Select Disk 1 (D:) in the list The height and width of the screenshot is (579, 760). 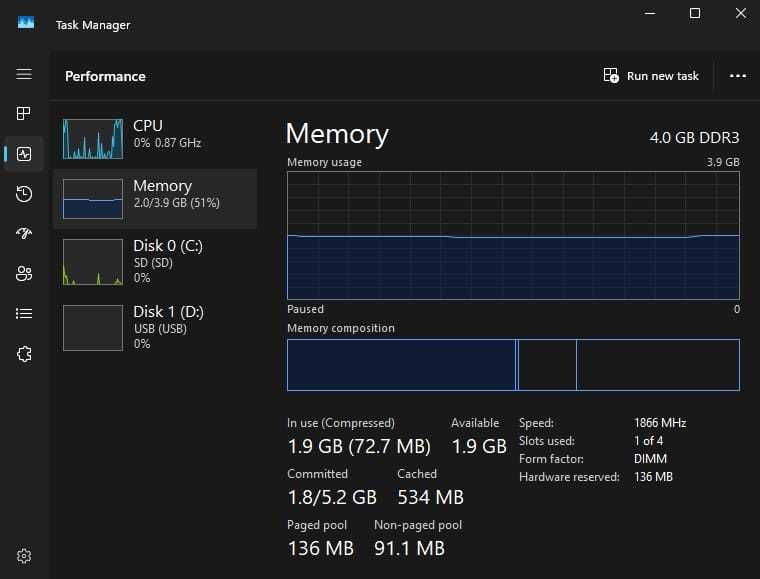155,326
